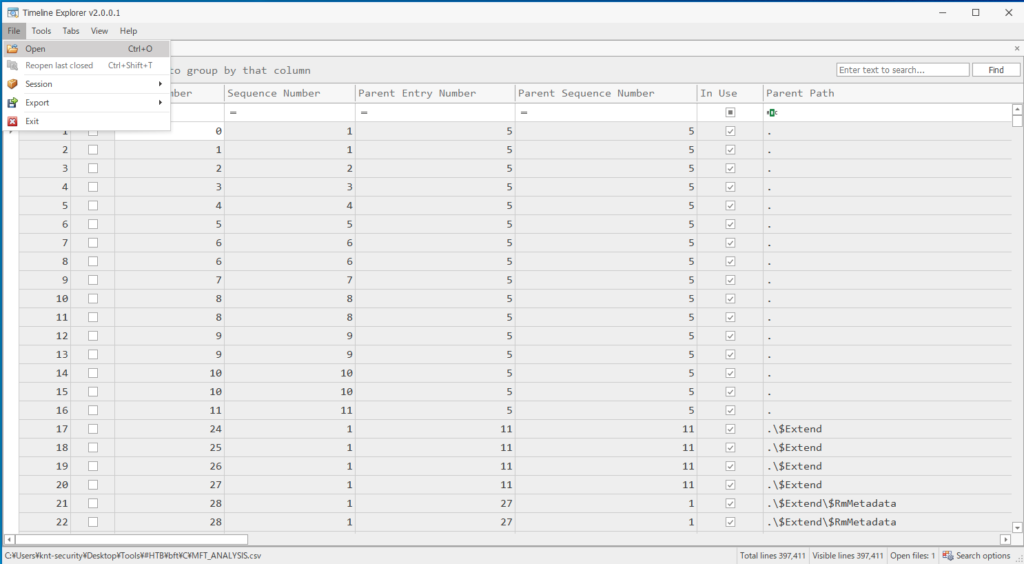Click the Open folder icon in File menu

click(12, 48)
